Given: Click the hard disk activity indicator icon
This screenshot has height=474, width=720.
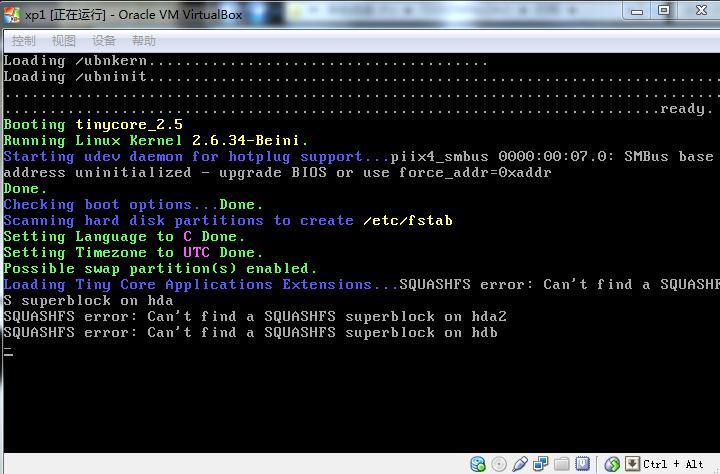Looking at the screenshot, I should point(478,464).
